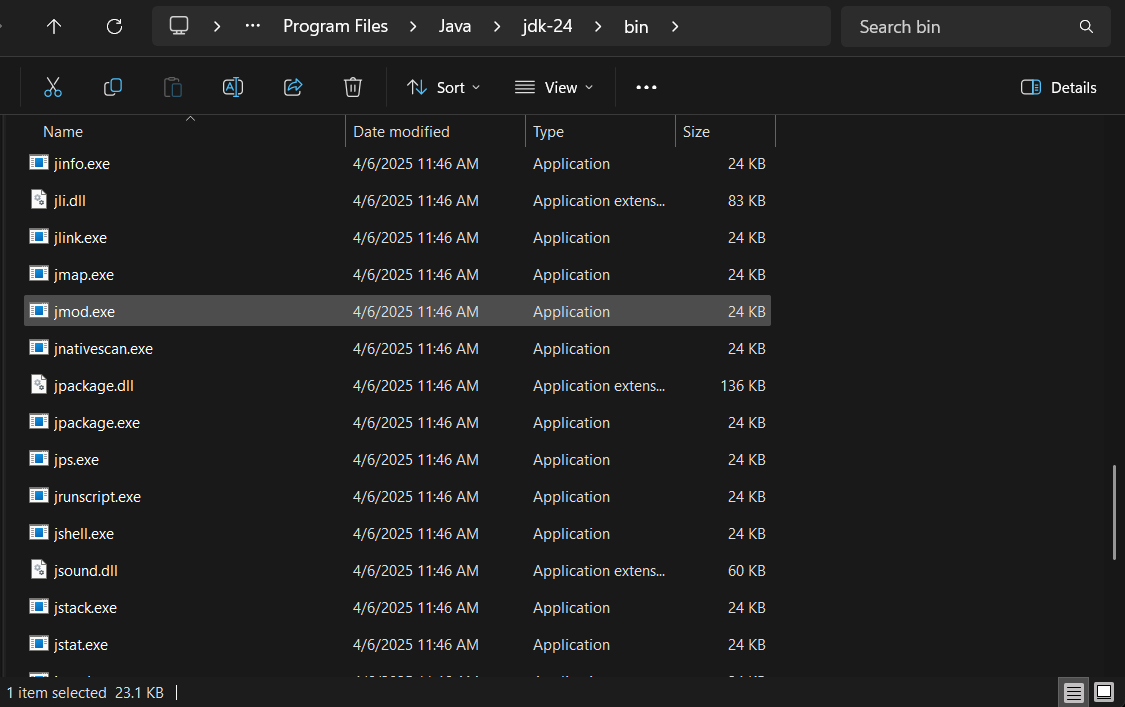Open the See more three-dots menu
The height and width of the screenshot is (707, 1125).
[x=646, y=88]
